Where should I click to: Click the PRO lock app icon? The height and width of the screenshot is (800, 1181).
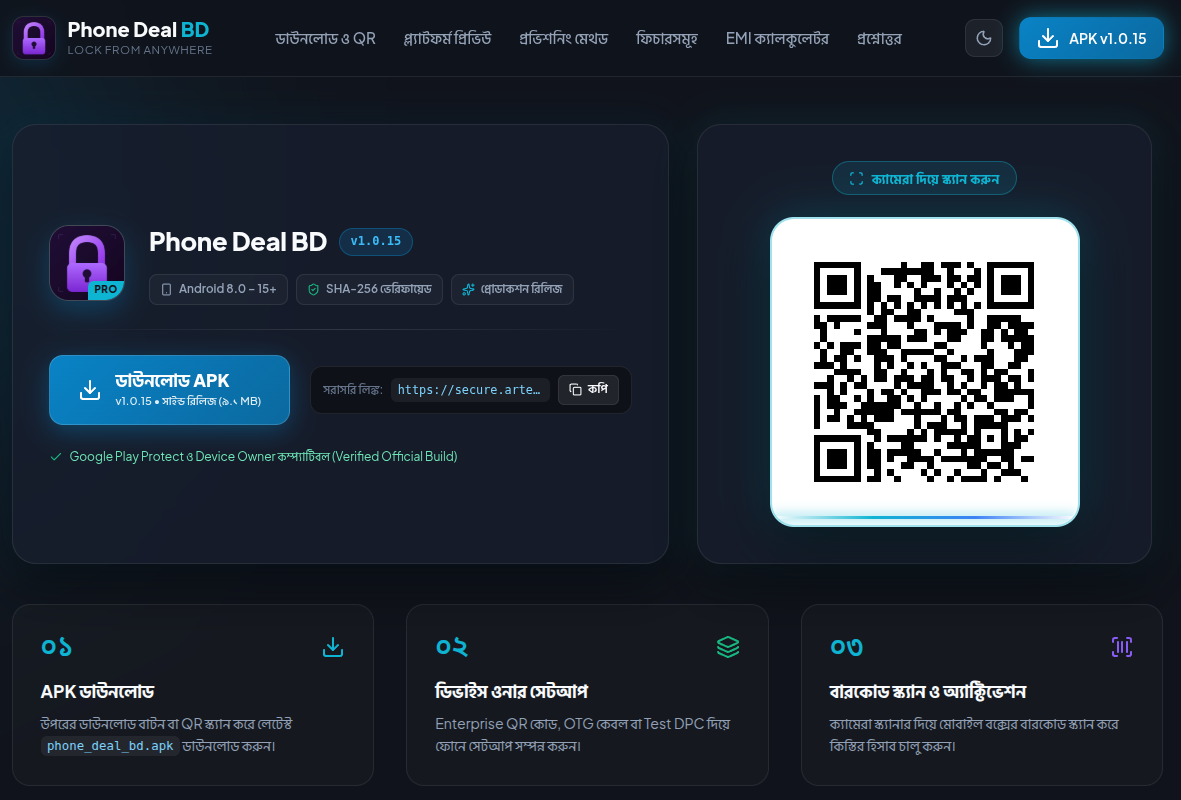pyautogui.click(x=87, y=263)
